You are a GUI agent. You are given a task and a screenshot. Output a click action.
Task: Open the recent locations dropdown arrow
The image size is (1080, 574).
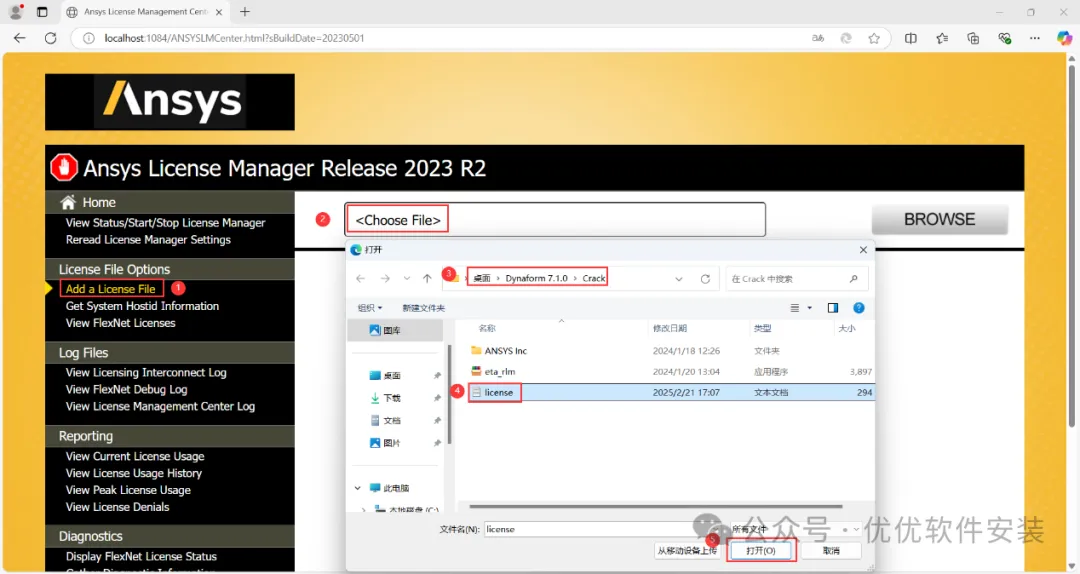coord(407,278)
